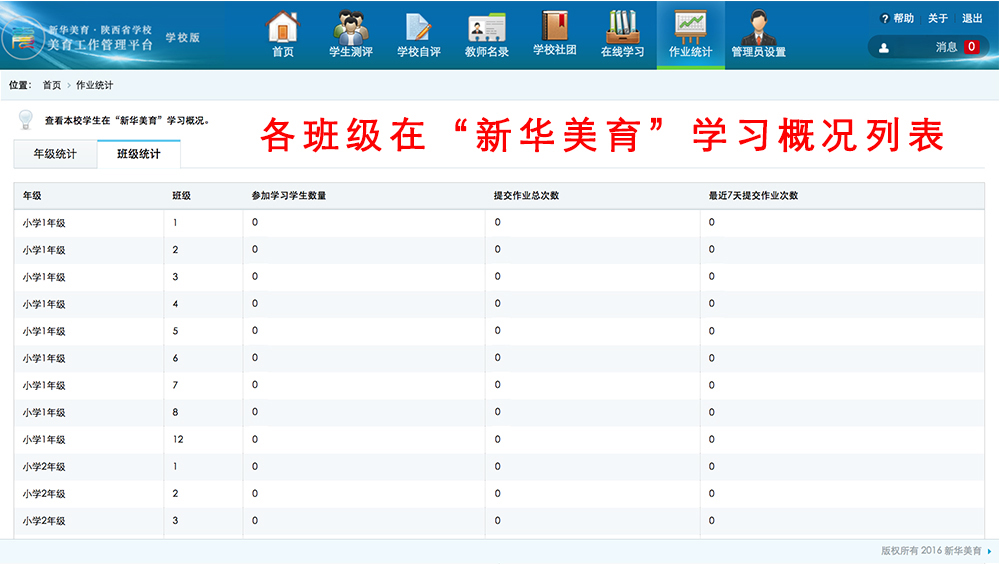
Task: Select 作业统计 homework statistics icon
Action: 690,27
